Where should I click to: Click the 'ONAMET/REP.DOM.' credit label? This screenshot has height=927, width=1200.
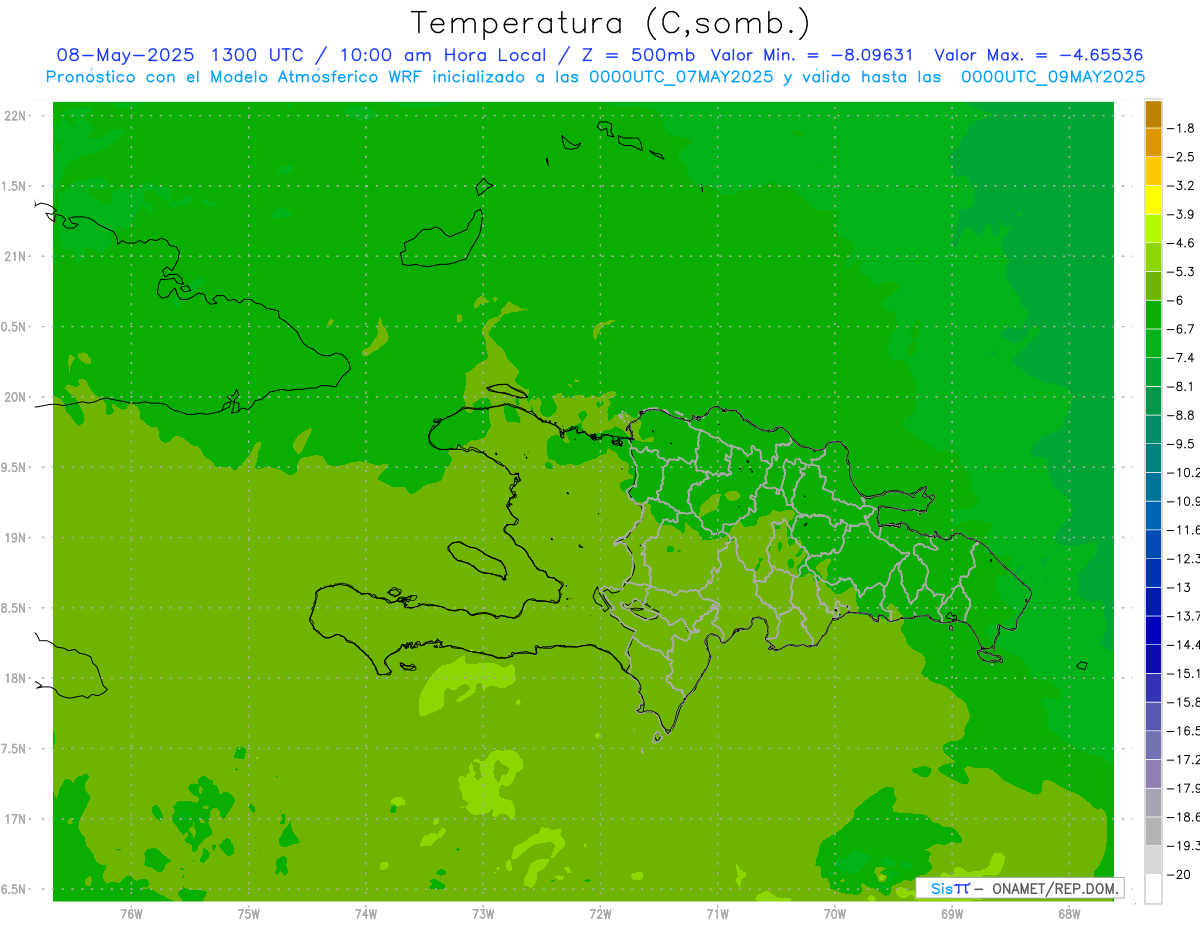[x=1054, y=888]
